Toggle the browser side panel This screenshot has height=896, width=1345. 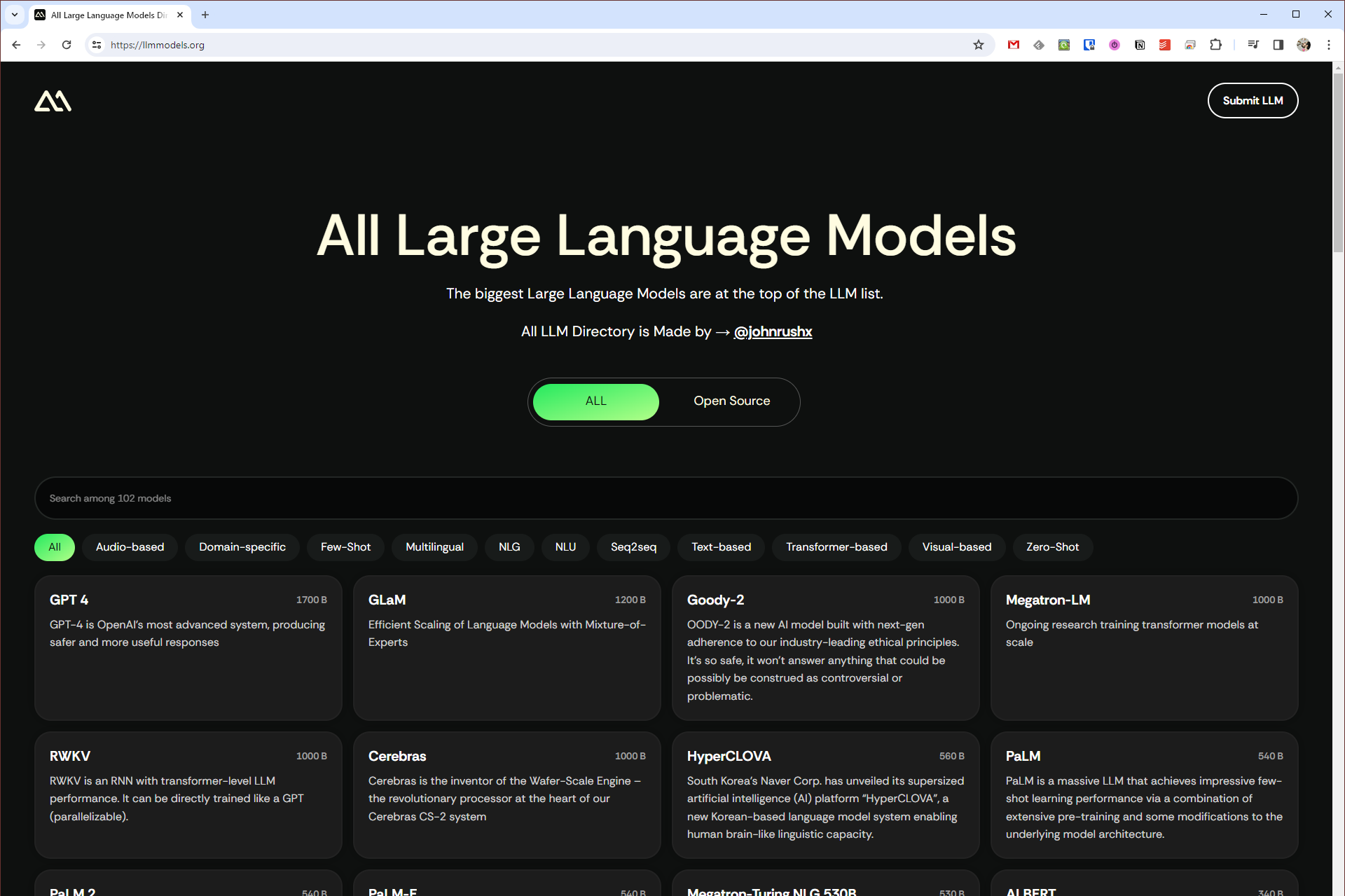(x=1278, y=45)
